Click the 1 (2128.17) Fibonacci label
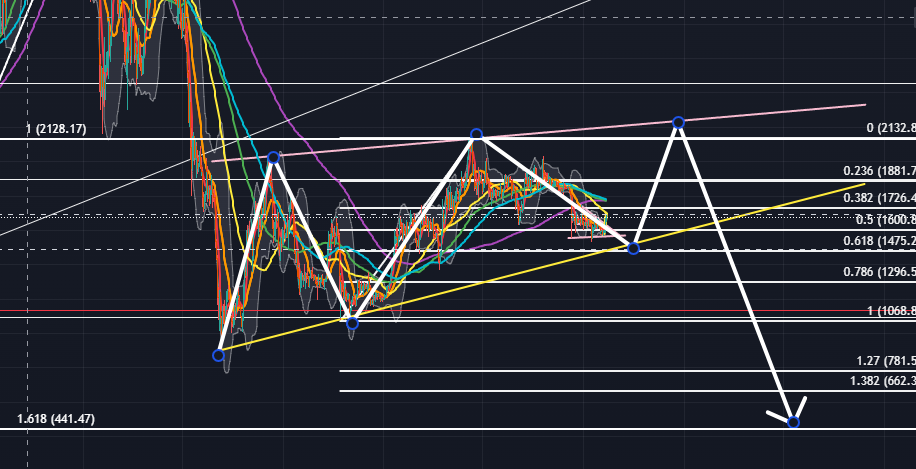The image size is (916, 469). coord(56,129)
